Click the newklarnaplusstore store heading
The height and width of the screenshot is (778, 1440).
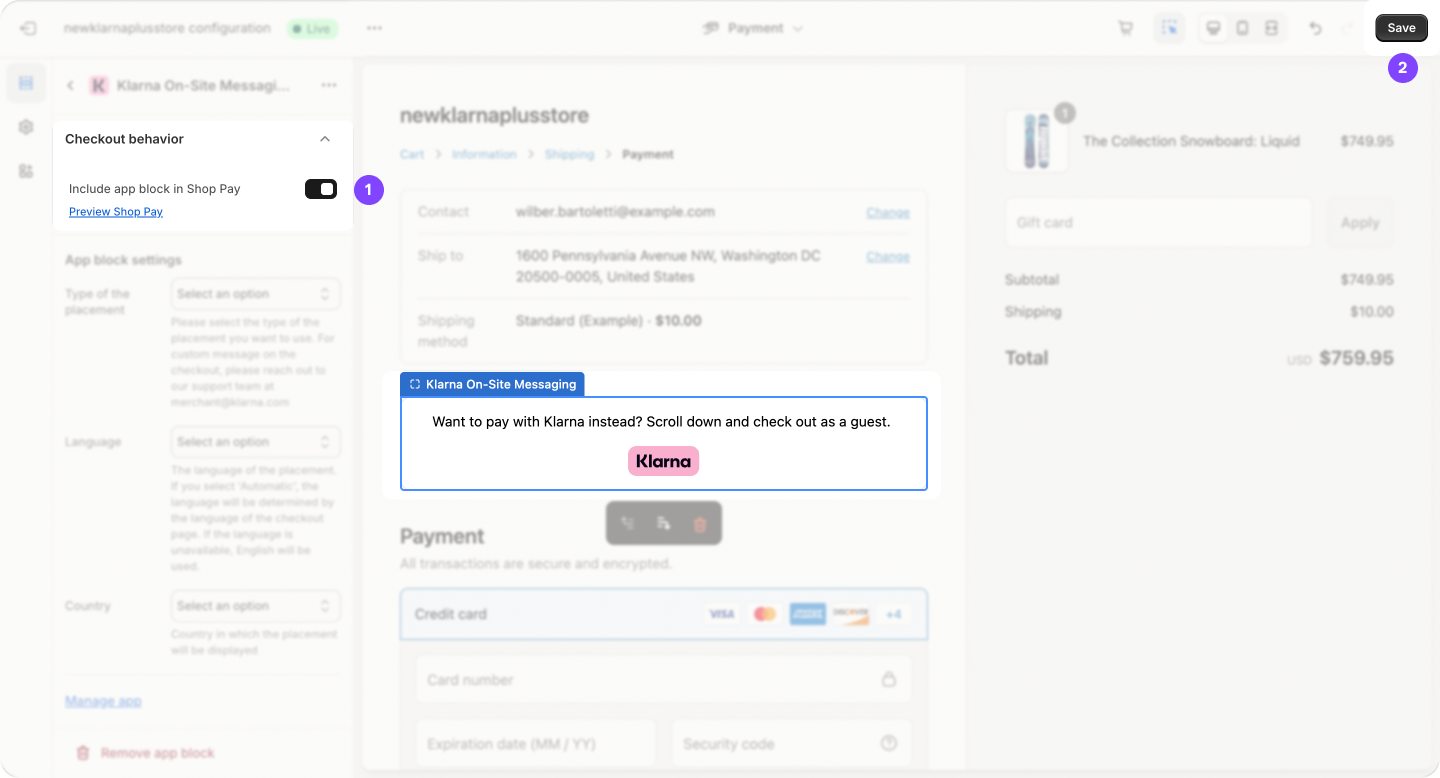(x=494, y=115)
